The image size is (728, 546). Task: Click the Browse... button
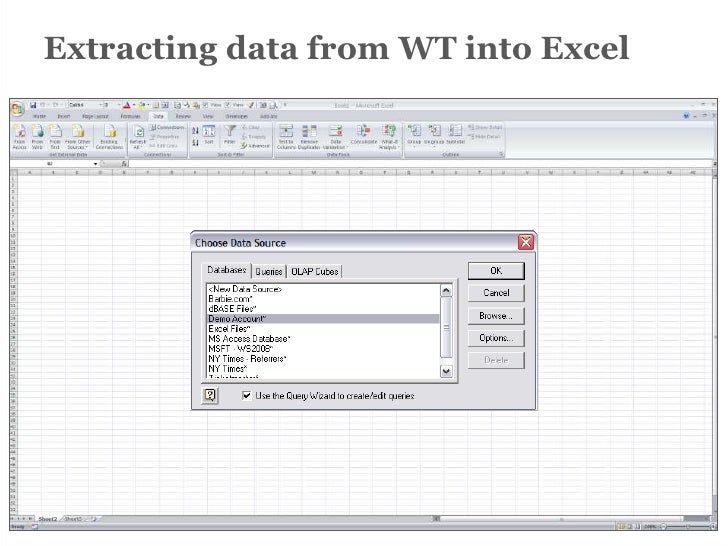(x=496, y=316)
